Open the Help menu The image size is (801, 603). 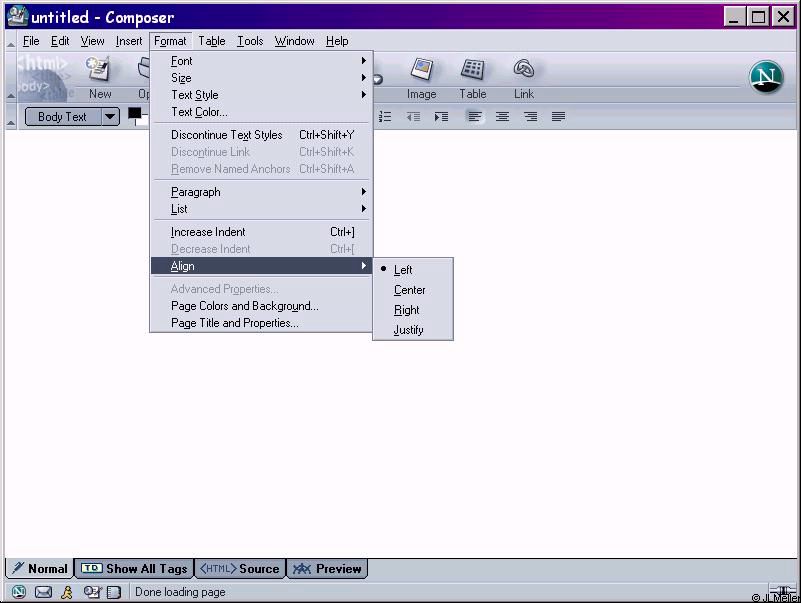point(337,41)
